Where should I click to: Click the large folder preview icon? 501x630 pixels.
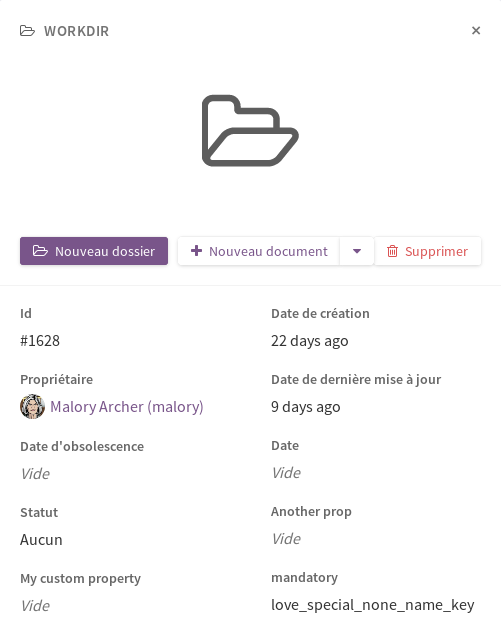click(250, 131)
